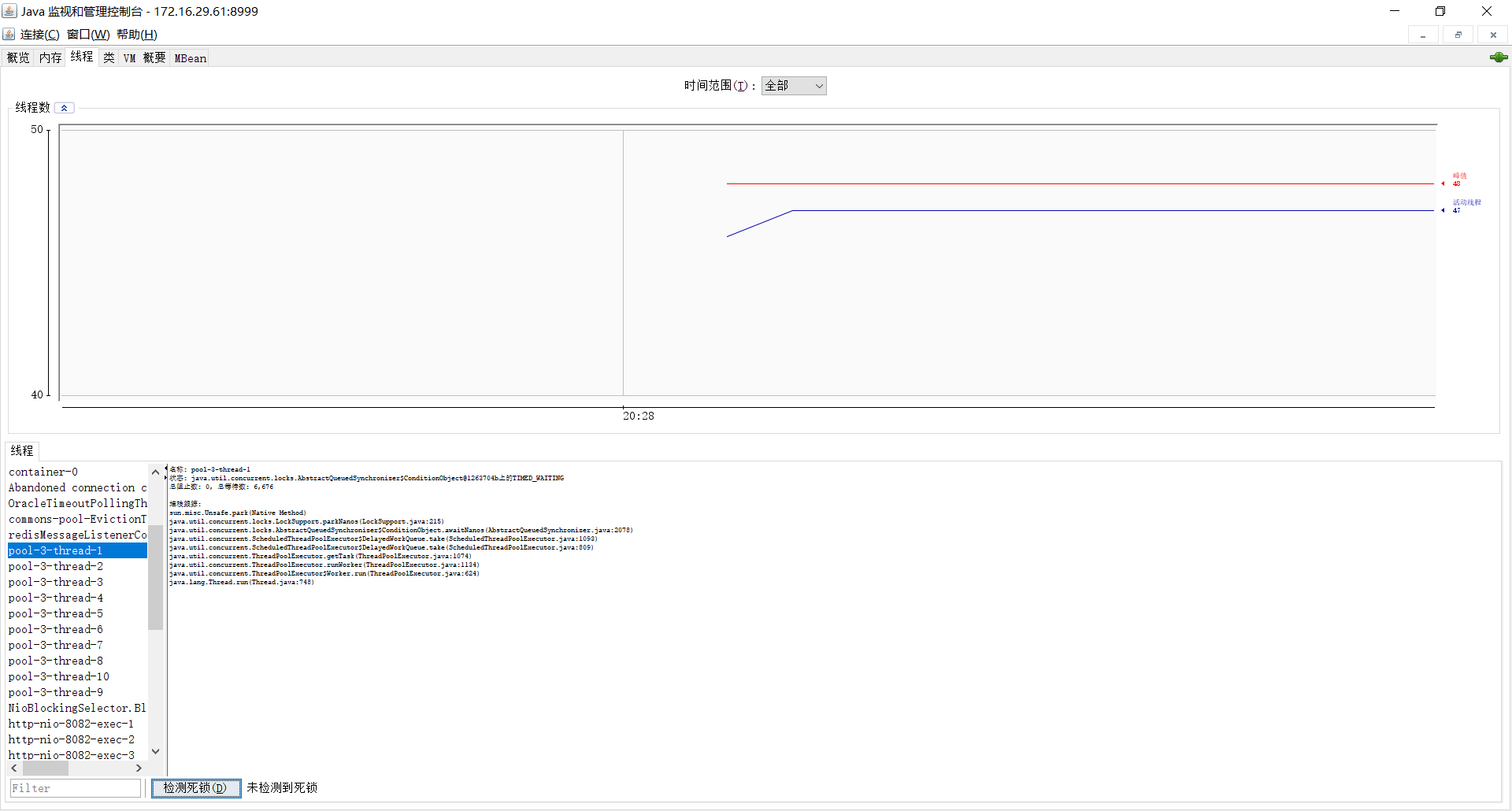This screenshot has height=811, width=1512.
Task: Select the Abandoned connection thread
Action: coord(77,487)
